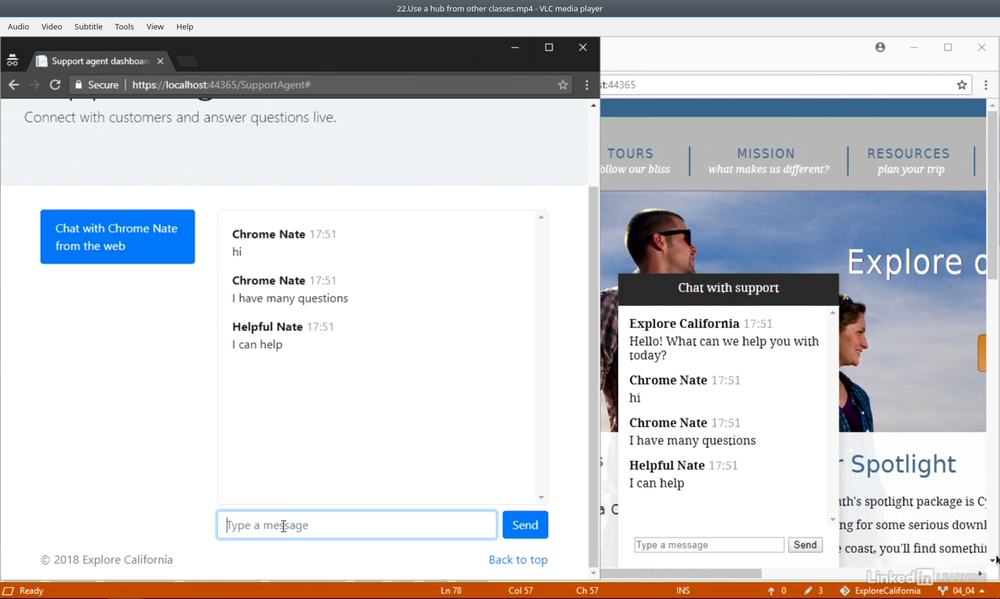Viewport: 1000px width, 599px height.
Task: Click the Chat with support header
Action: pyautogui.click(x=728, y=288)
